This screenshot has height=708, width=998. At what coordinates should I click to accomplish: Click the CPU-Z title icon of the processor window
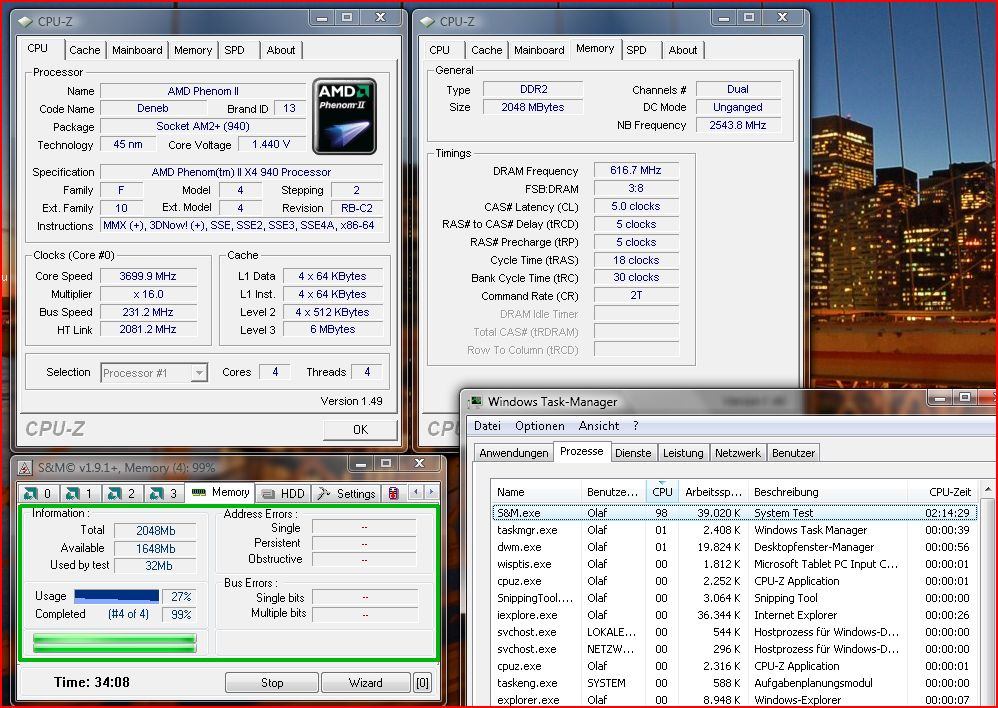click(x=25, y=22)
